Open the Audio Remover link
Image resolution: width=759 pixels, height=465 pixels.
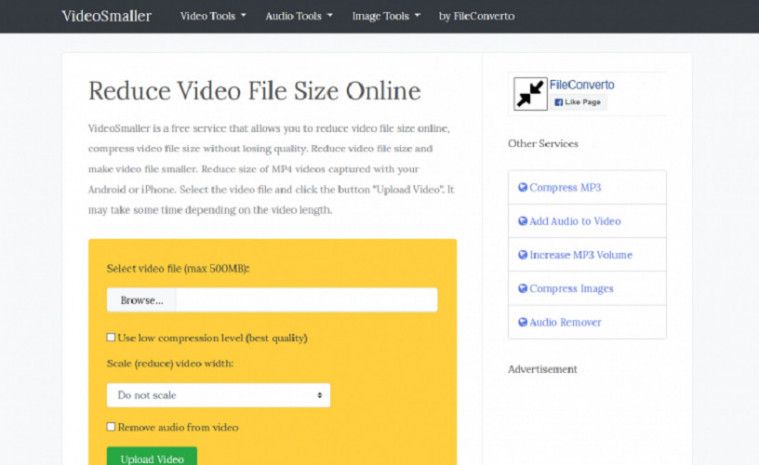[565, 322]
